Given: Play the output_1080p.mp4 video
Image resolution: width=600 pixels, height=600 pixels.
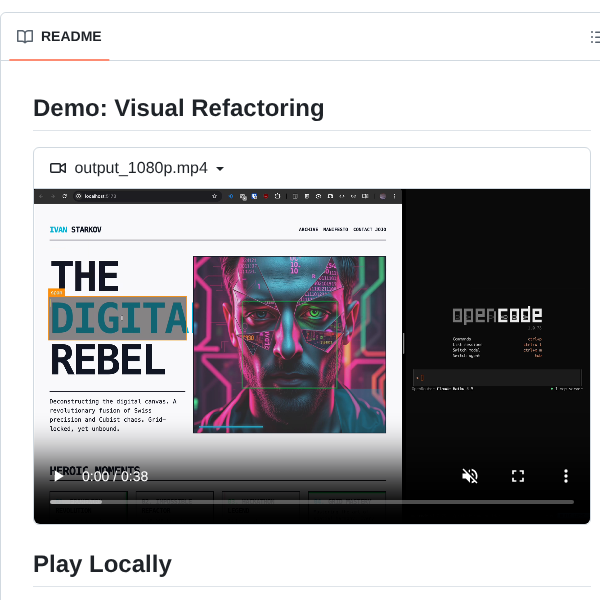Looking at the screenshot, I should pyautogui.click(x=59, y=476).
